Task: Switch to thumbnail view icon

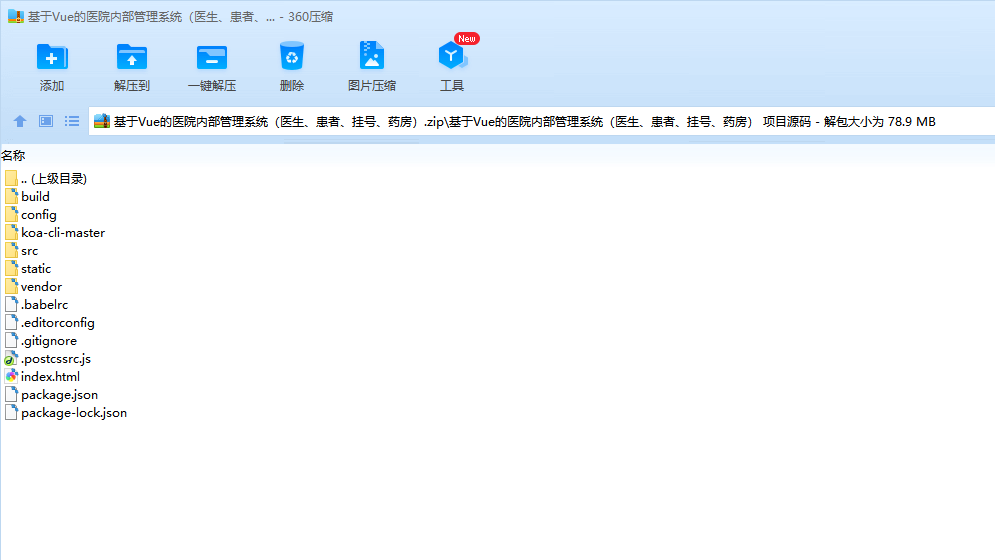Action: [x=46, y=121]
